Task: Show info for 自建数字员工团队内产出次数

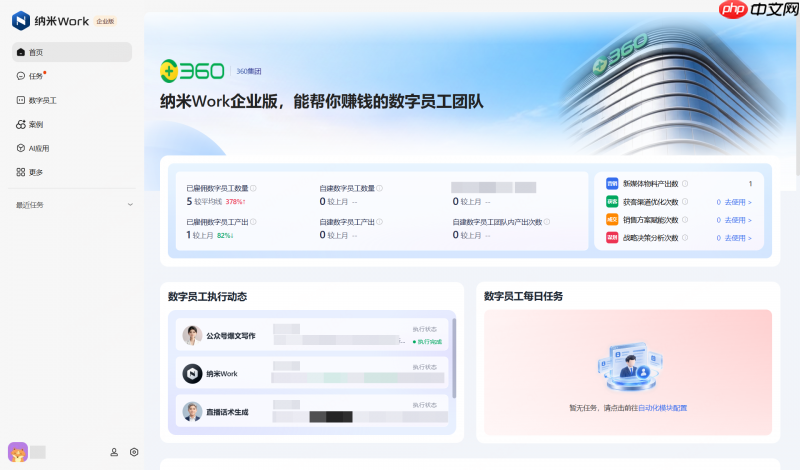Action: tap(547, 222)
